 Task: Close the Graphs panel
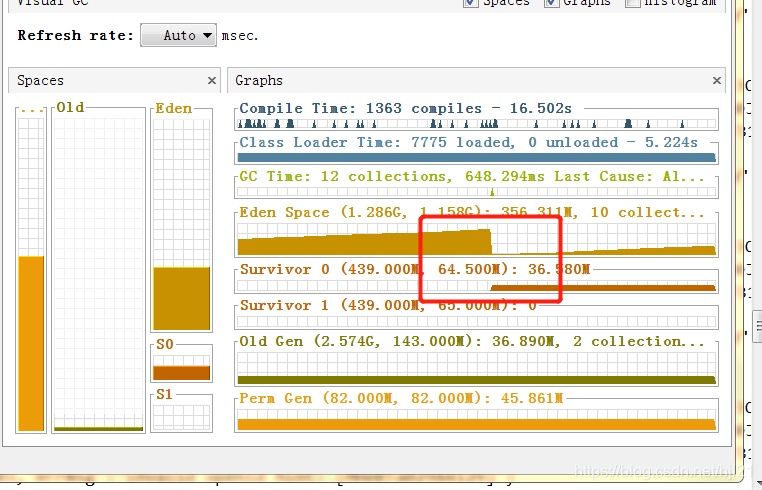(x=716, y=81)
